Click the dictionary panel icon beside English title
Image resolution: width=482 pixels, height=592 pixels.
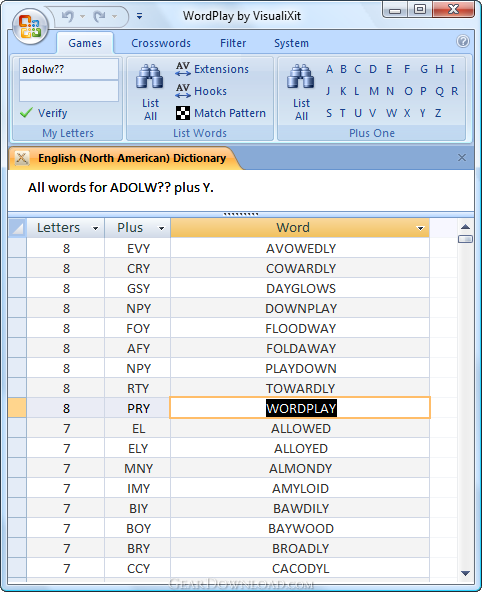click(x=22, y=158)
